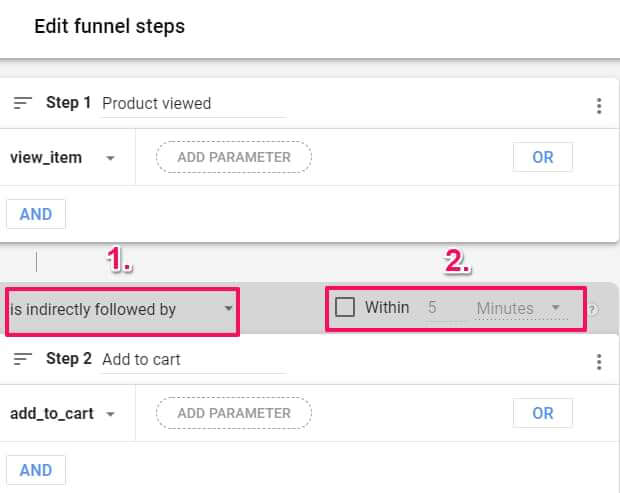620x493 pixels.
Task: Click the AND button under Step 1
Action: 36,214
